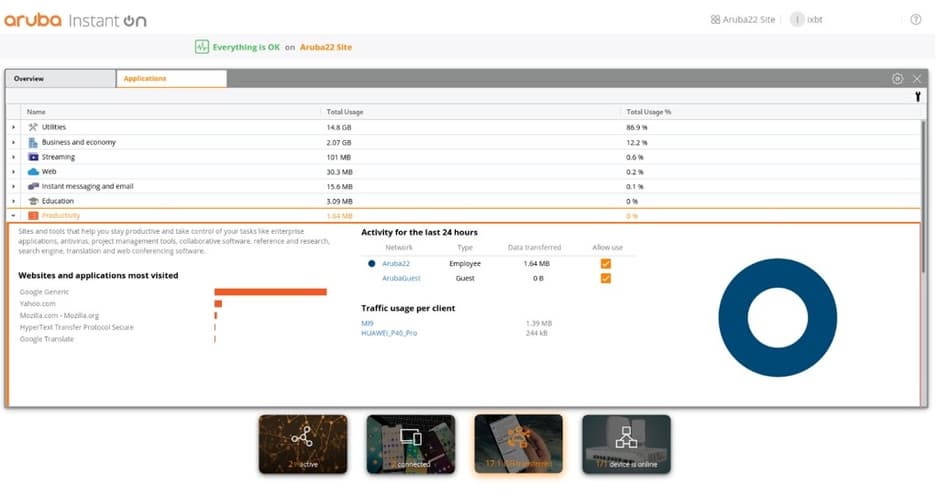The height and width of the screenshot is (496, 937).
Task: Click the 30.3 MB Web usage value
Action: click(339, 172)
